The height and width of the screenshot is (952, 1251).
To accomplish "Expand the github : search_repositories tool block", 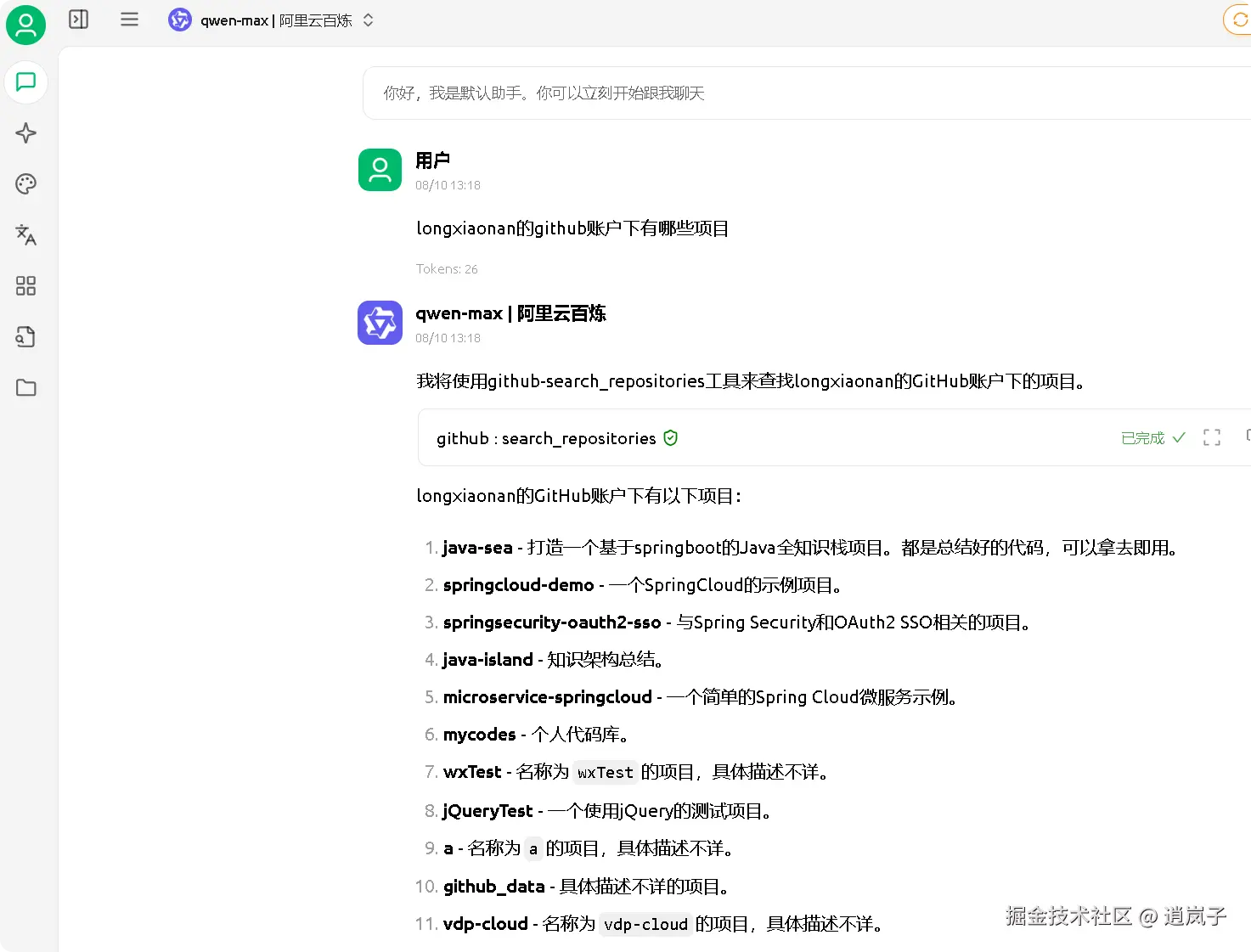I will [834, 437].
